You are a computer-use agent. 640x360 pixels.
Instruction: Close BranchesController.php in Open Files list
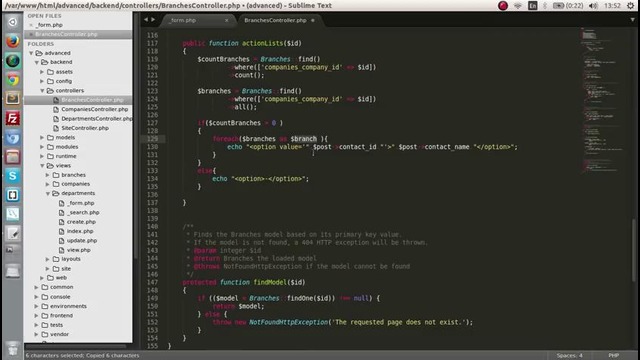[x=31, y=34]
